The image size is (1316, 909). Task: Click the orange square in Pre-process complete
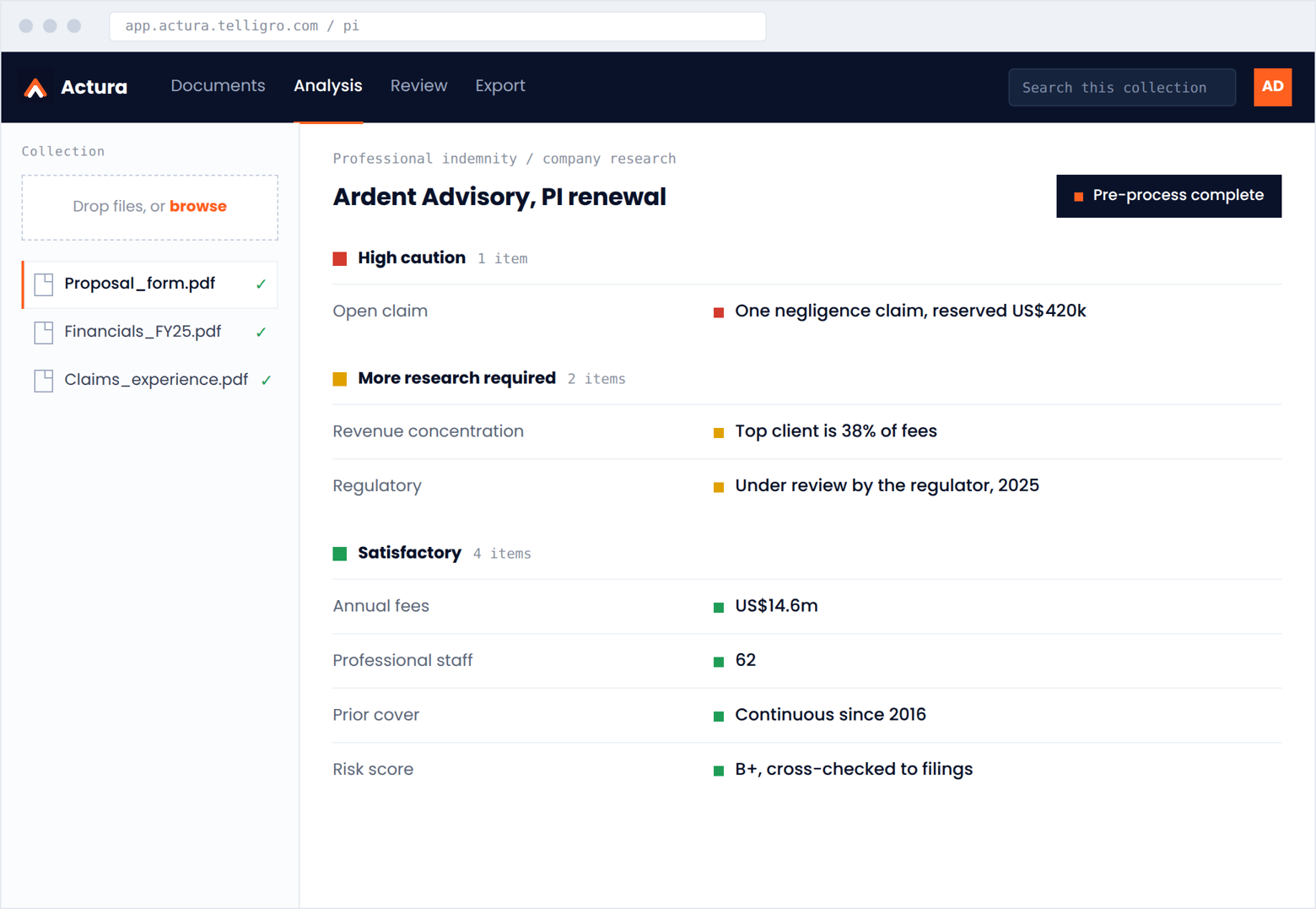pyautogui.click(x=1078, y=197)
